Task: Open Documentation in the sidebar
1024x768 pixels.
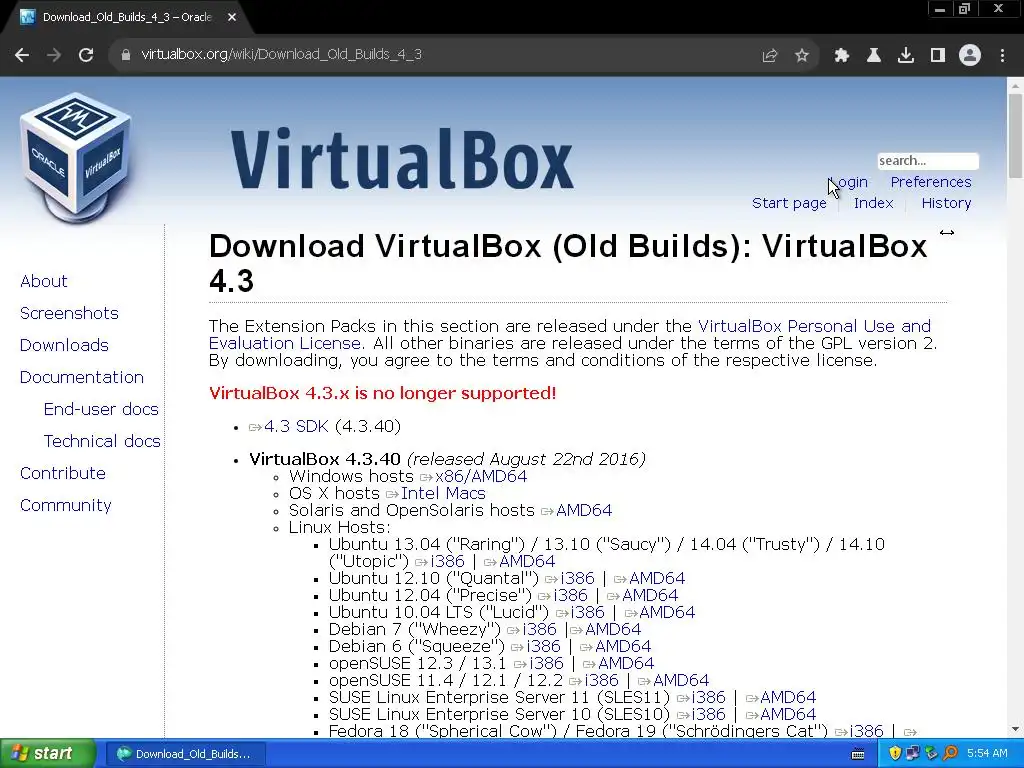Action: (82, 377)
